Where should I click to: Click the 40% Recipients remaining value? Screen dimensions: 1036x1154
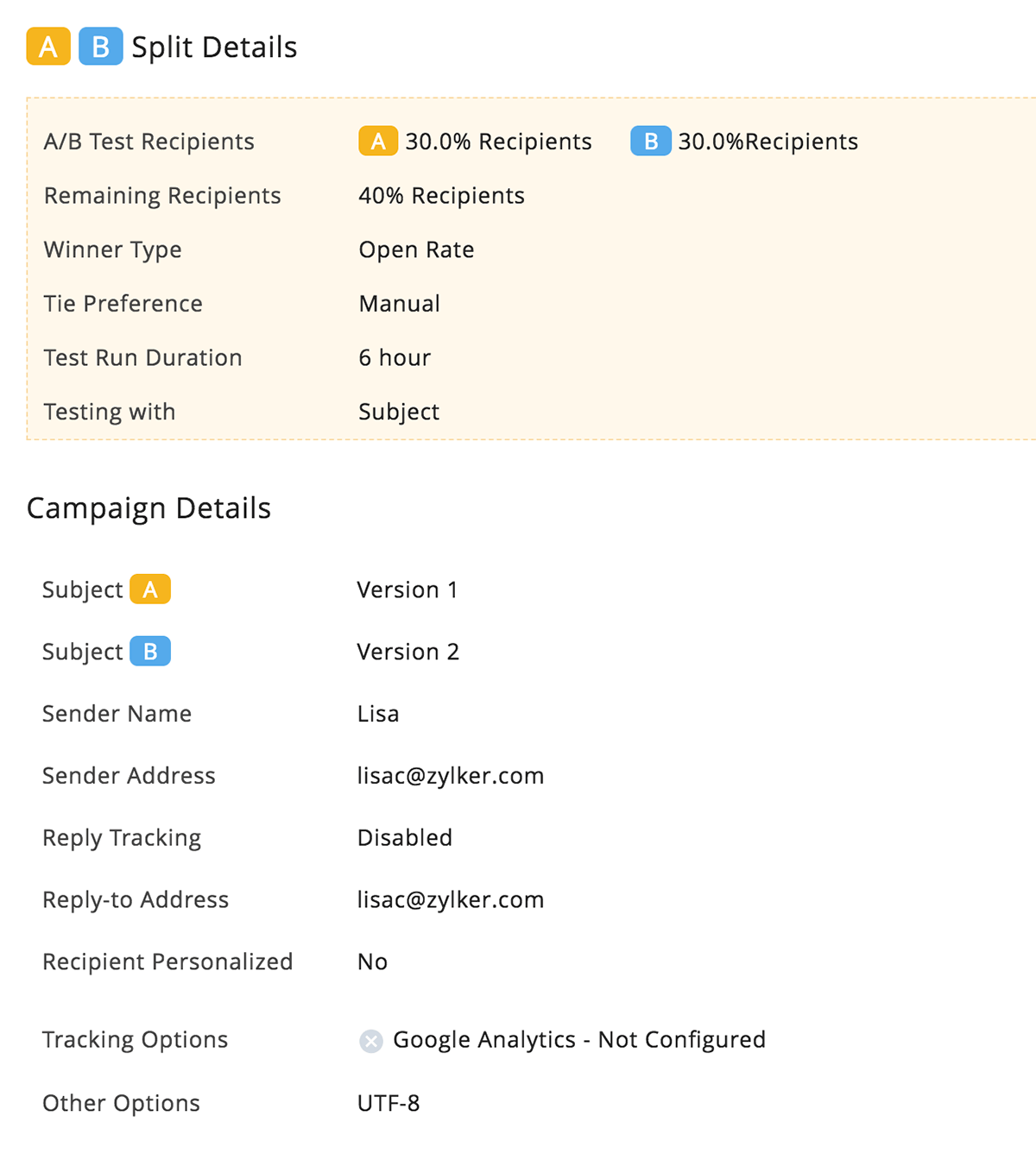click(x=441, y=196)
